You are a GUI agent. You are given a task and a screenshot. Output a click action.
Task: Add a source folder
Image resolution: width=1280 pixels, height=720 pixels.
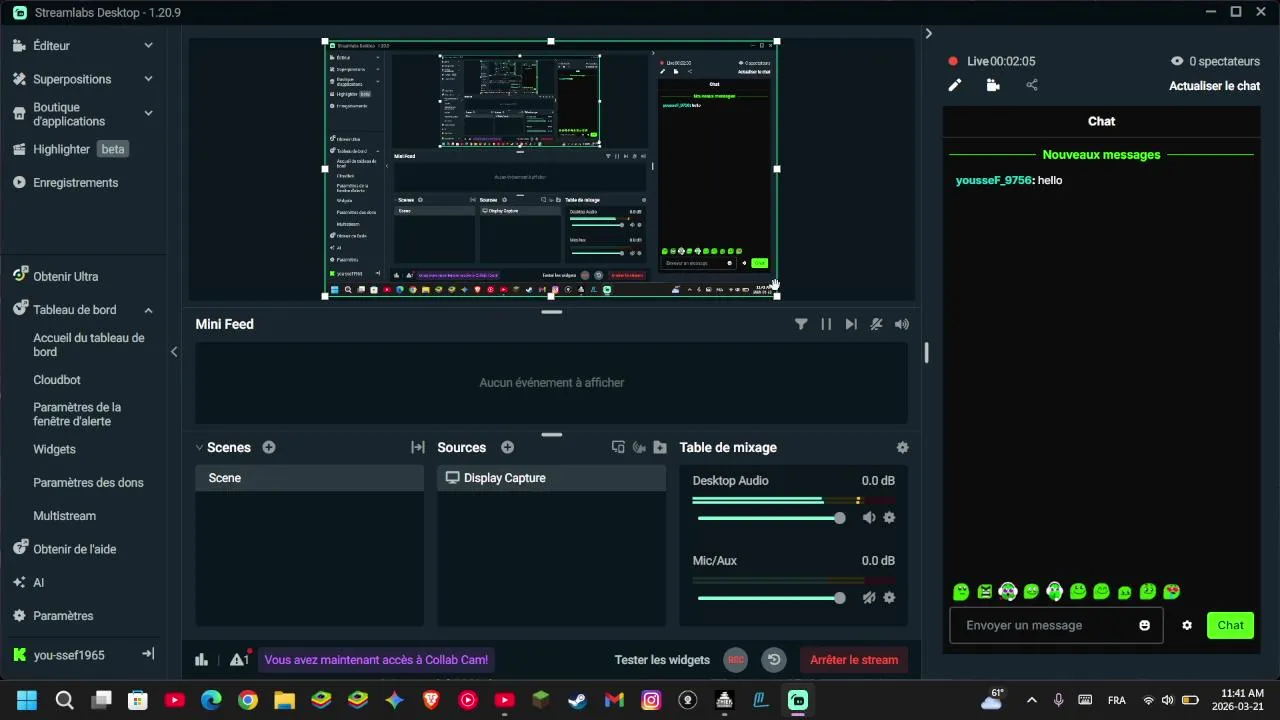click(x=660, y=448)
